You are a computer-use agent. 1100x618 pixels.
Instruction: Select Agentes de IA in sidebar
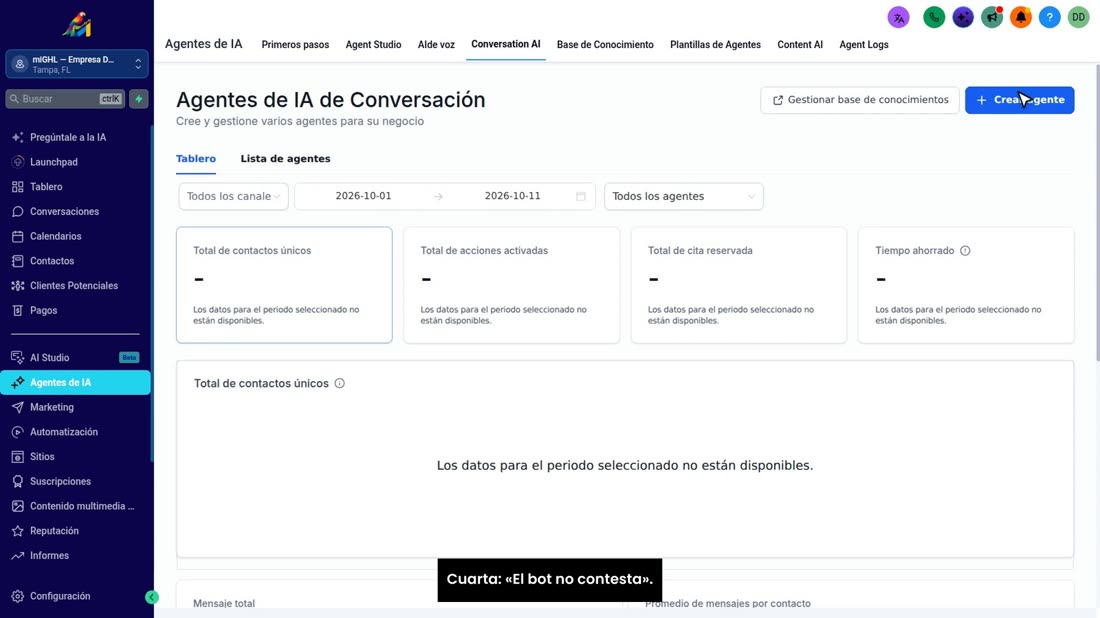pos(76,382)
